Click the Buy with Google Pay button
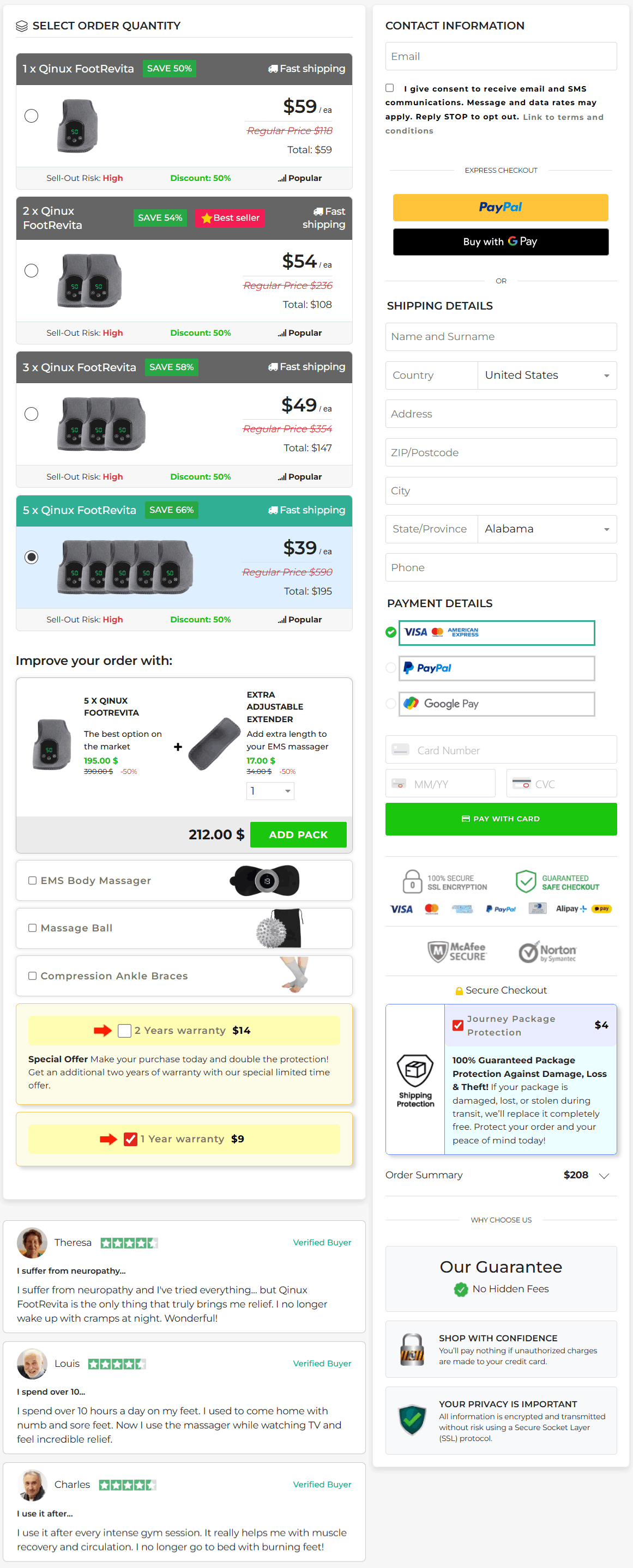Screen dimensions: 633x1568 tap(501, 241)
